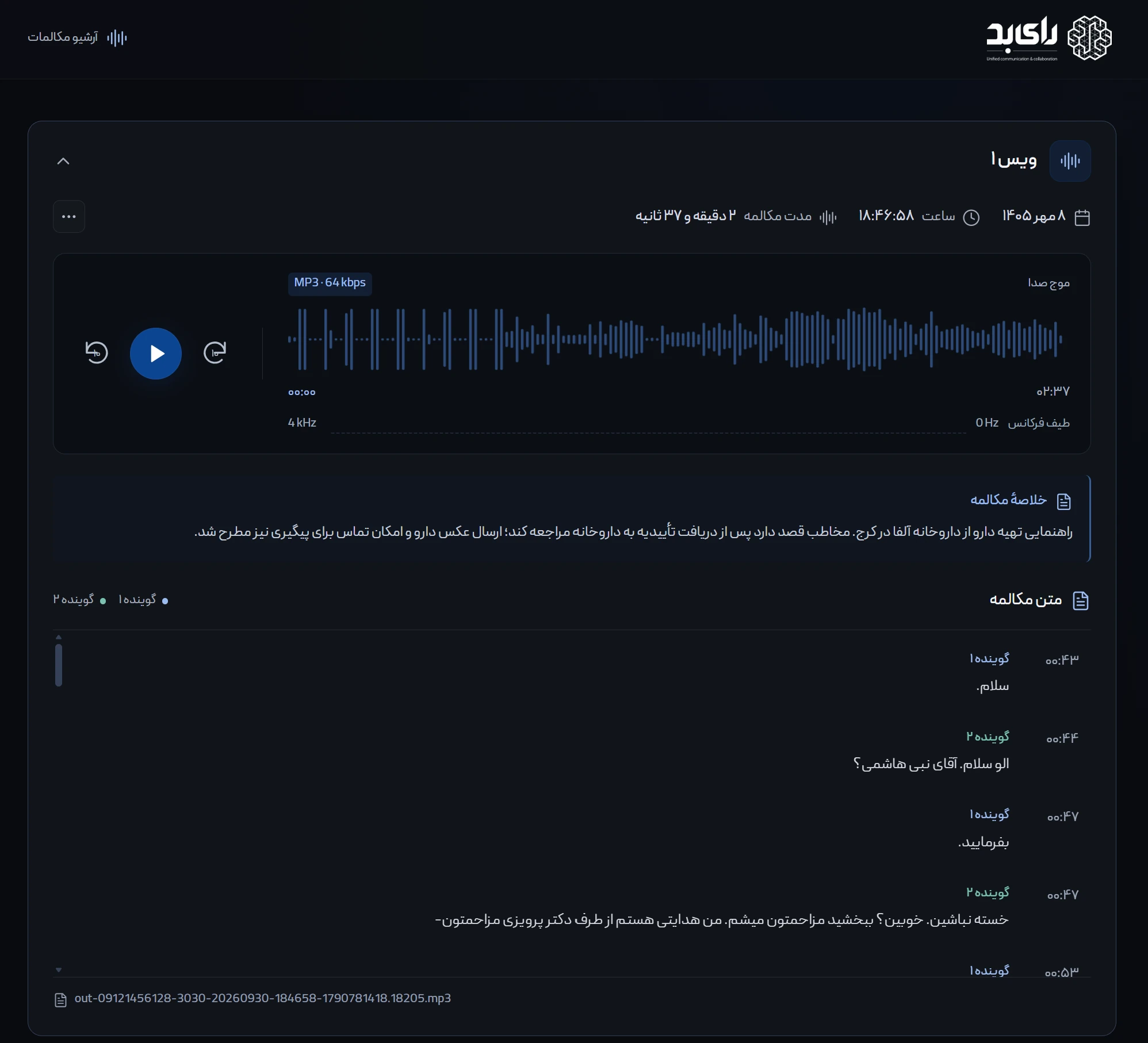1148x1043 pixels.
Task: Play the call recording
Action: click(156, 354)
